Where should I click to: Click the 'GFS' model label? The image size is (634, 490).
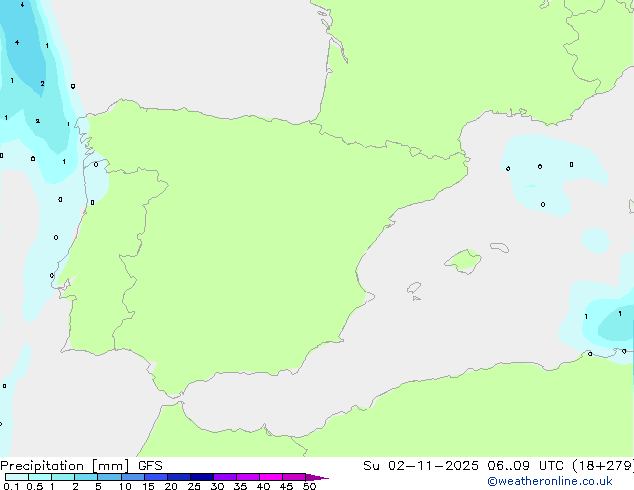coord(150,466)
